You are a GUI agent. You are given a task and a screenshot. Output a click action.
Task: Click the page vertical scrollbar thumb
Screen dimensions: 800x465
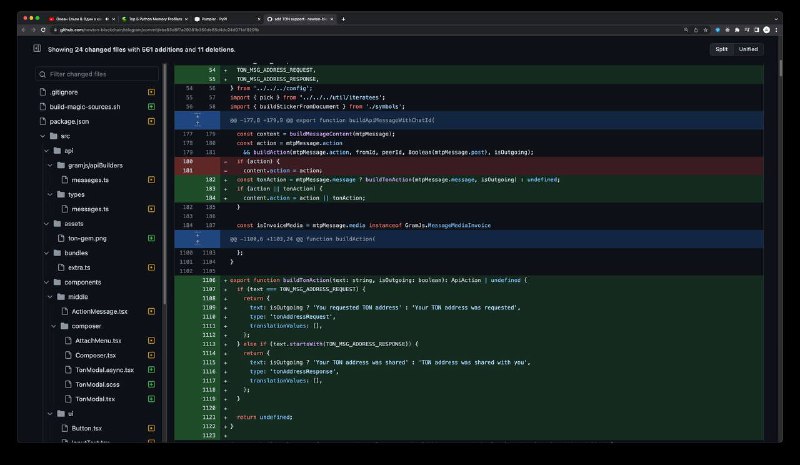tap(781, 68)
